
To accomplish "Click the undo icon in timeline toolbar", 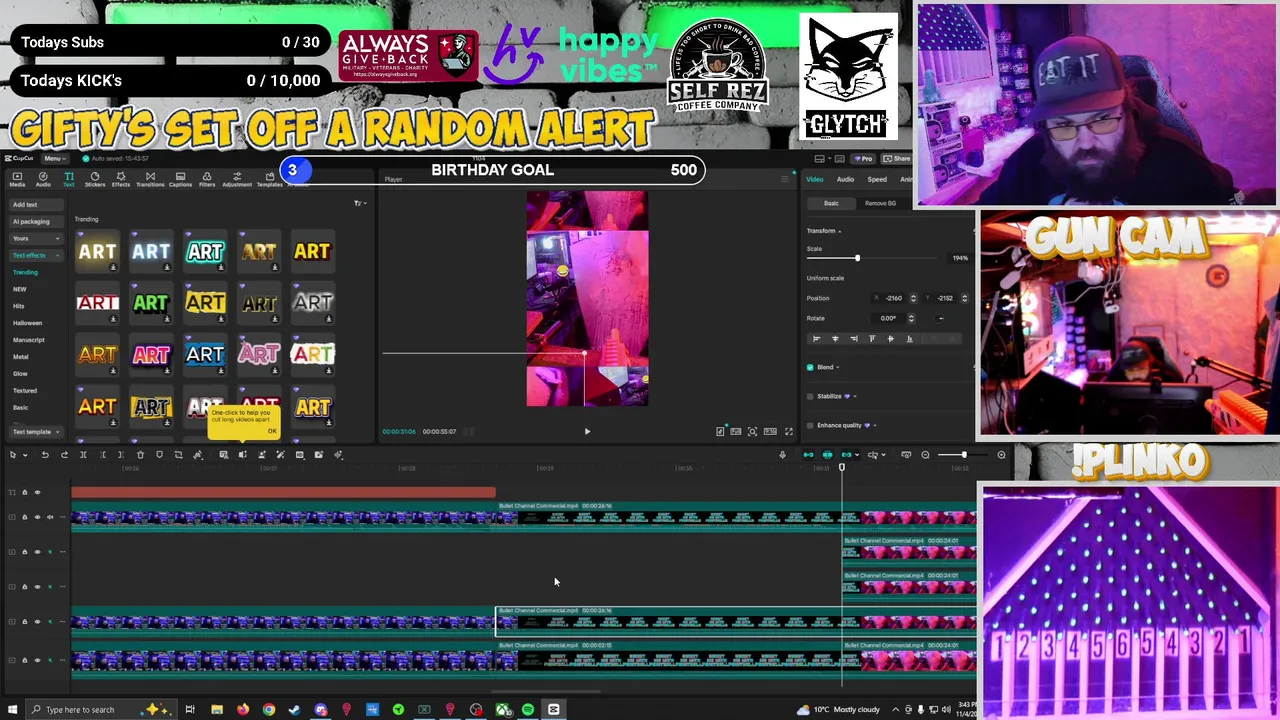I will (45, 455).
